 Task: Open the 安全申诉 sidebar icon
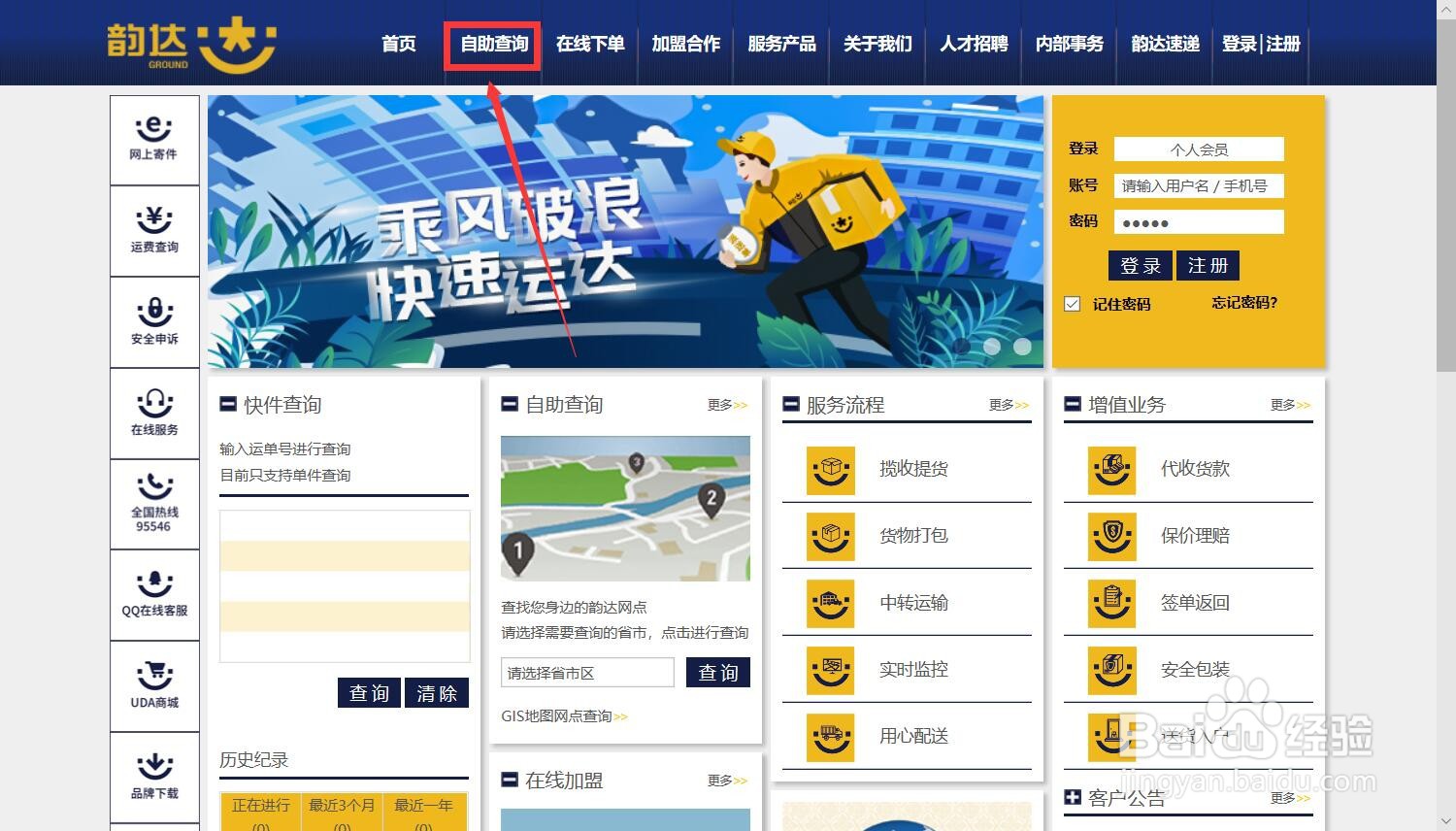point(154,322)
